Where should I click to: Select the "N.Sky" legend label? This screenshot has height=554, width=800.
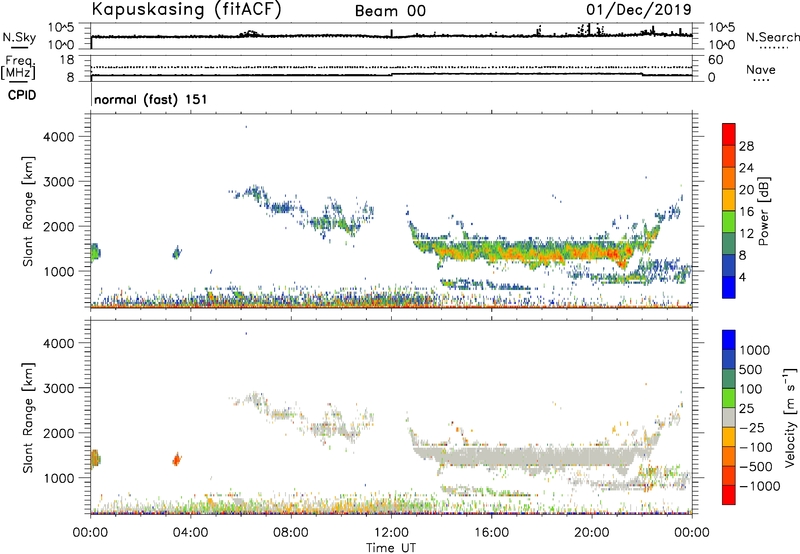[x=19, y=37]
